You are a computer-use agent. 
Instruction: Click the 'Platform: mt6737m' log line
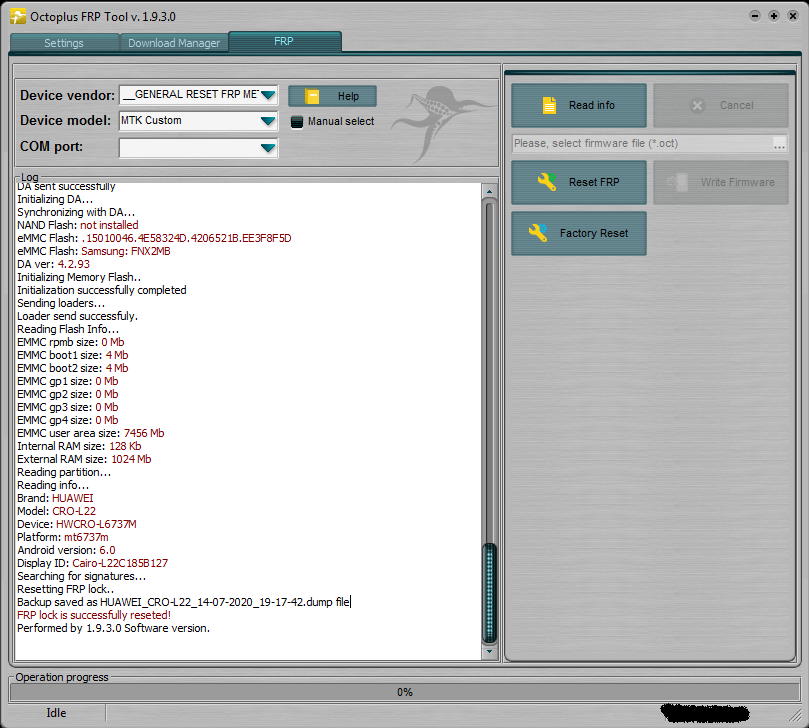click(x=63, y=537)
